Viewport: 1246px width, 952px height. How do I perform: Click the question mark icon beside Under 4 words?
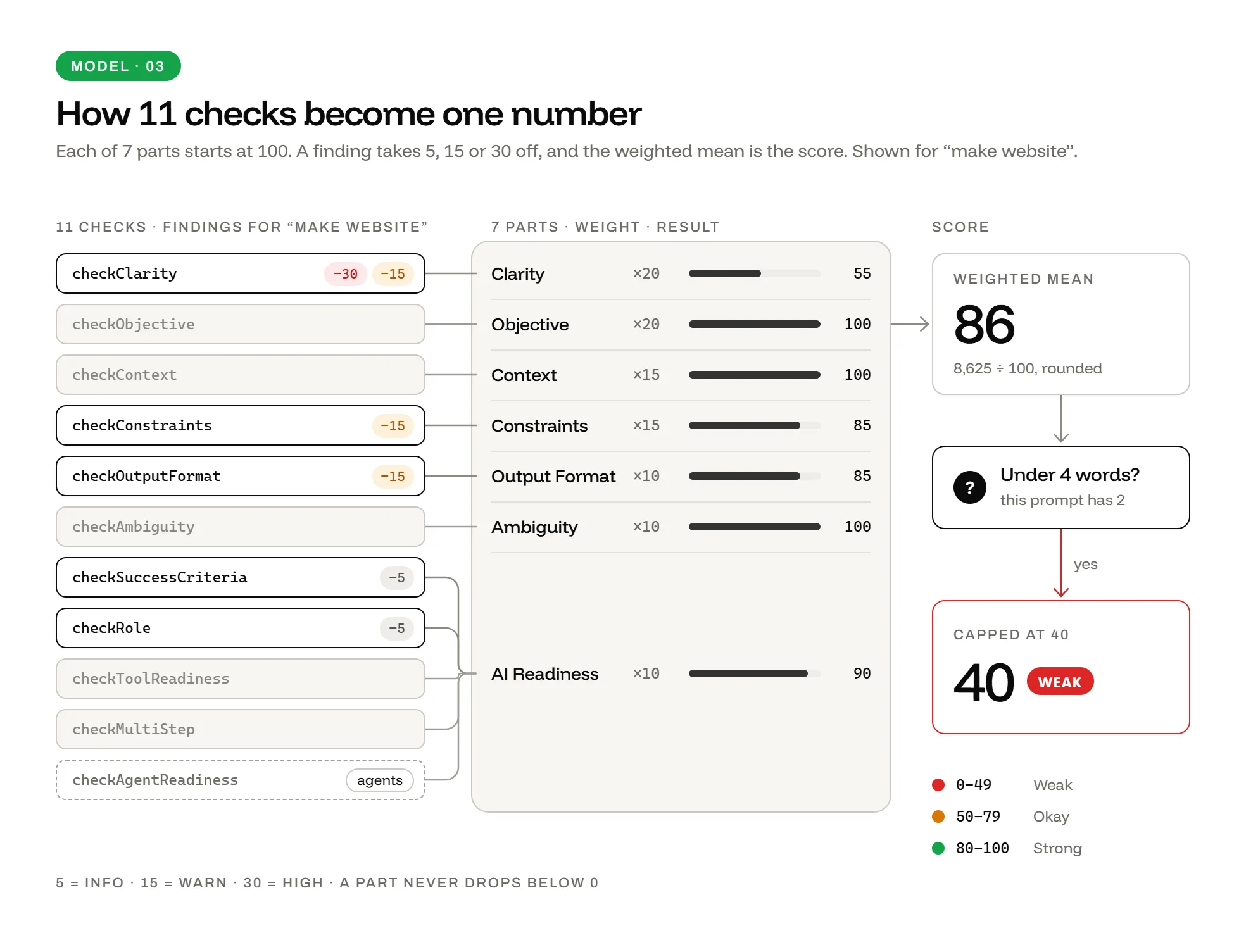pos(969,487)
